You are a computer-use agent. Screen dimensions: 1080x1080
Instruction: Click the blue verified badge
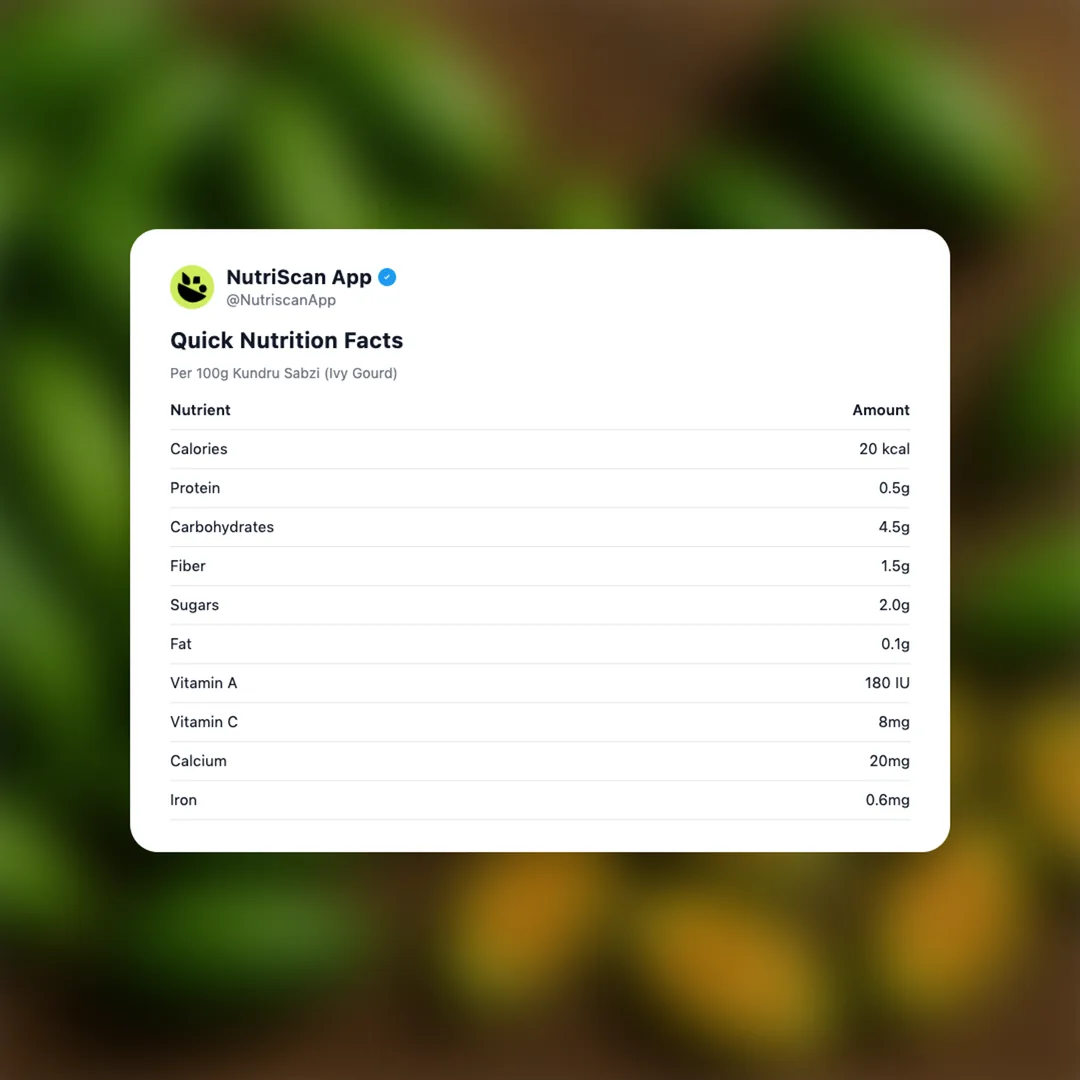pyautogui.click(x=387, y=277)
